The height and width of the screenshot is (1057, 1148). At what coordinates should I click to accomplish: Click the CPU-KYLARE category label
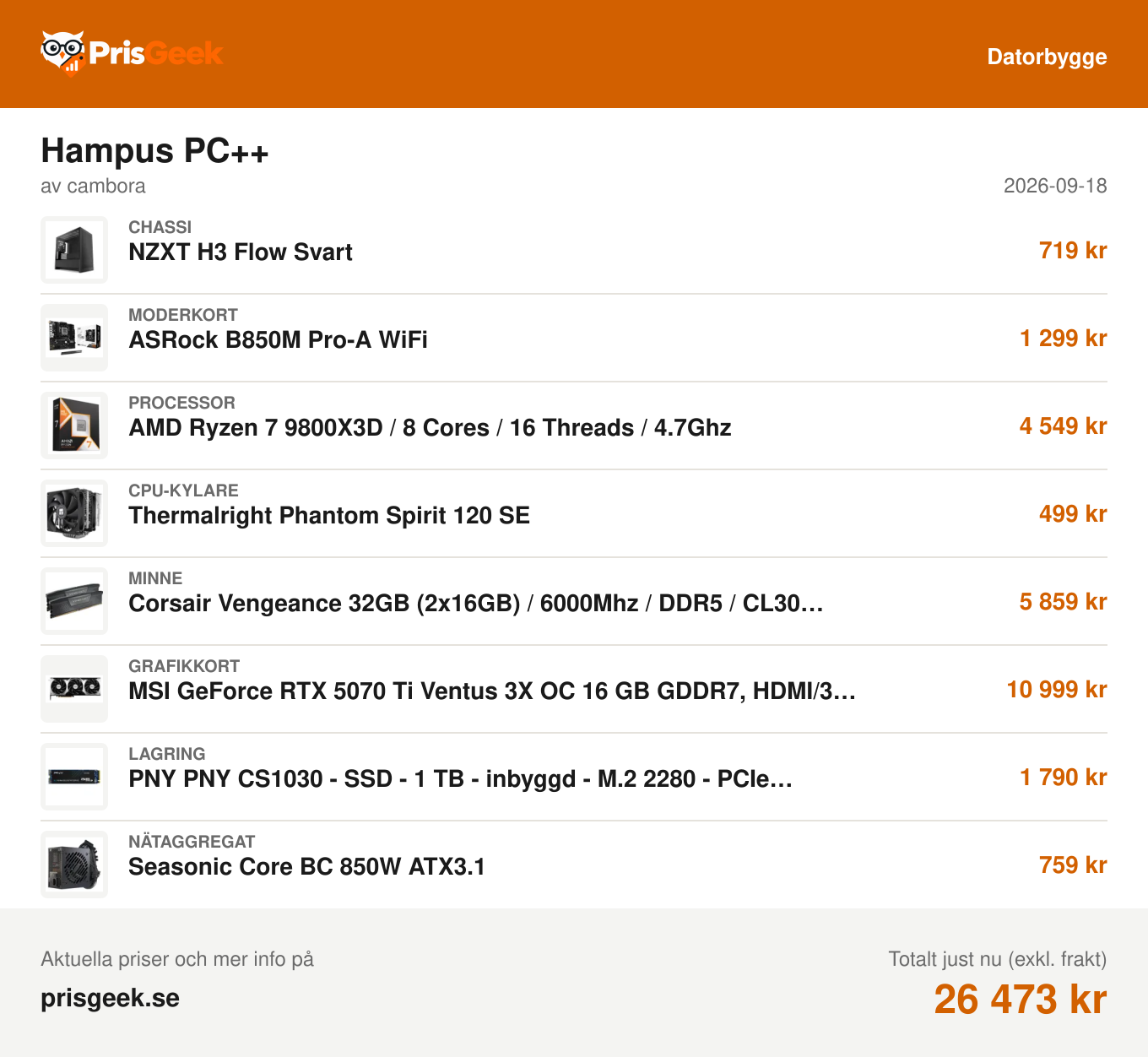pos(183,491)
